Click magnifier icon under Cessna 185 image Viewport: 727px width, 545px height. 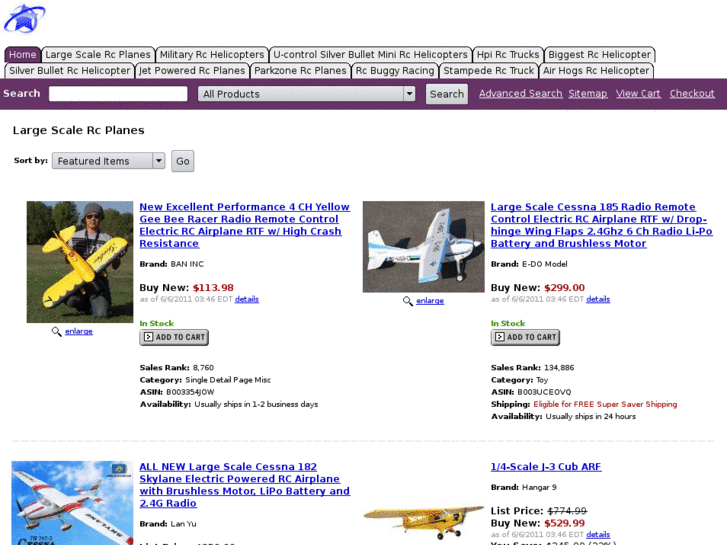pyautogui.click(x=408, y=301)
